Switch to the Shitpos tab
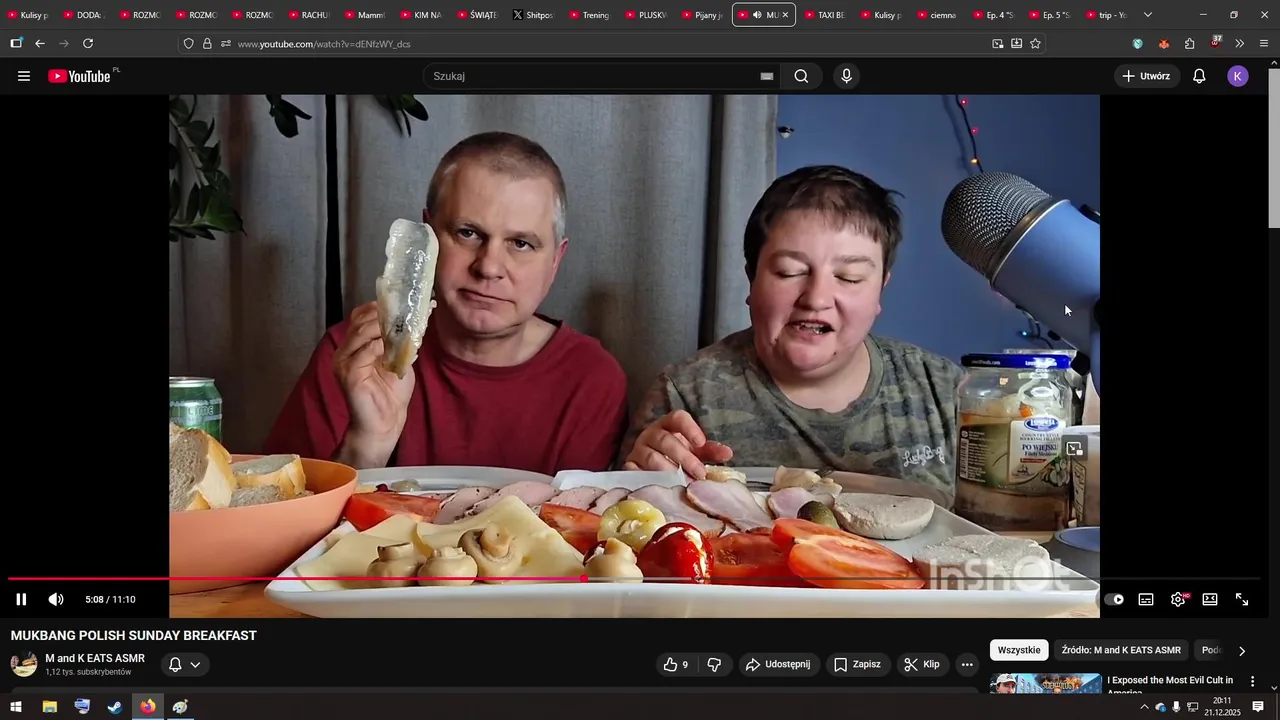The image size is (1280, 720). pos(531,15)
